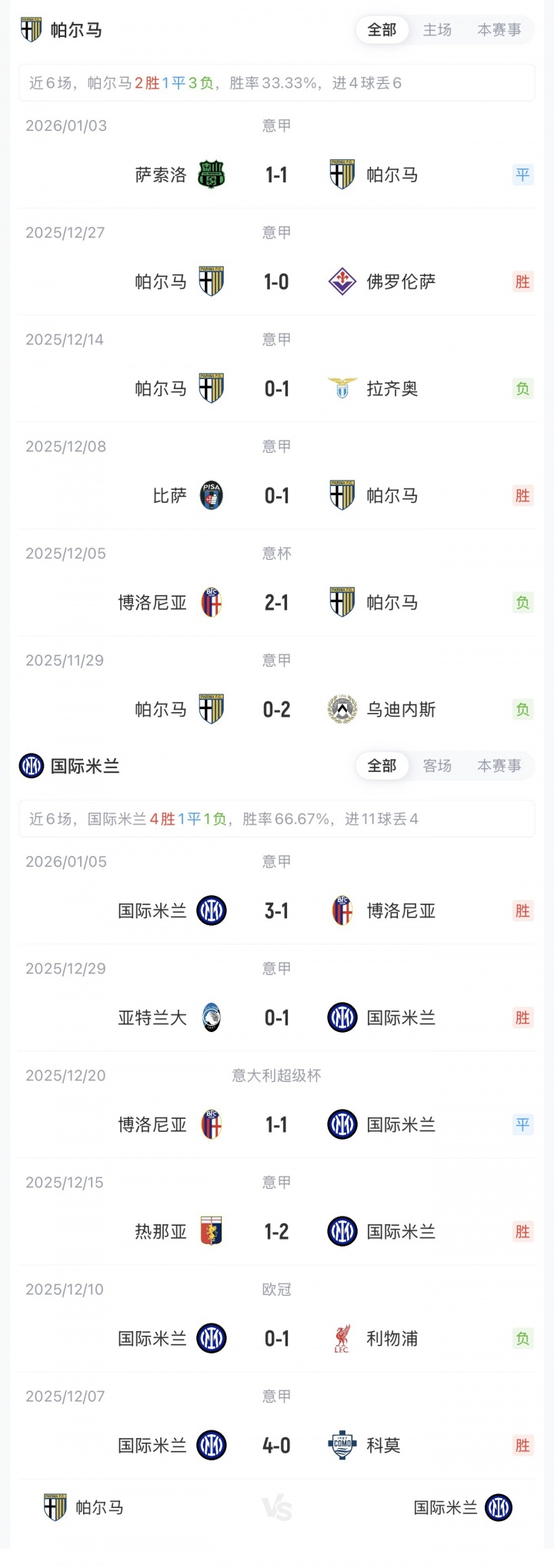This screenshot has width=554, height=1568.
Task: Select 本赛事 tab in Parma section
Action: tap(499, 30)
